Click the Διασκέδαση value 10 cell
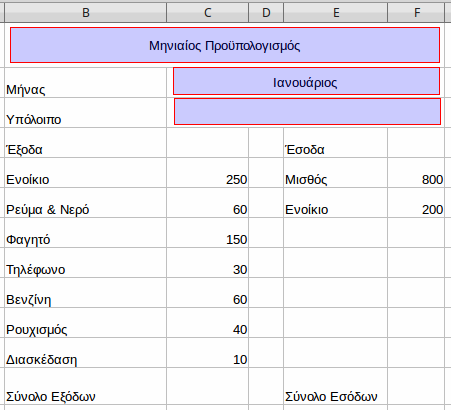This screenshot has height=410, width=451. (208, 353)
